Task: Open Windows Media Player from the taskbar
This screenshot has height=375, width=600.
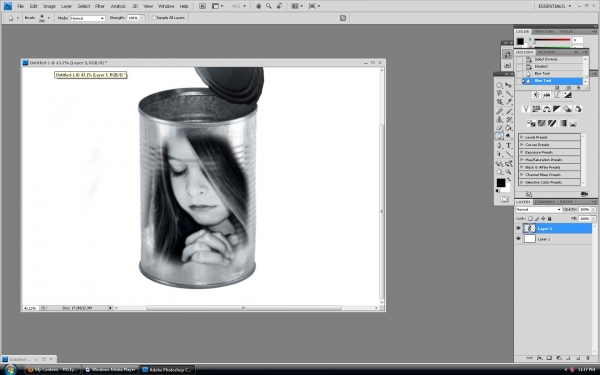Action: coord(111,370)
